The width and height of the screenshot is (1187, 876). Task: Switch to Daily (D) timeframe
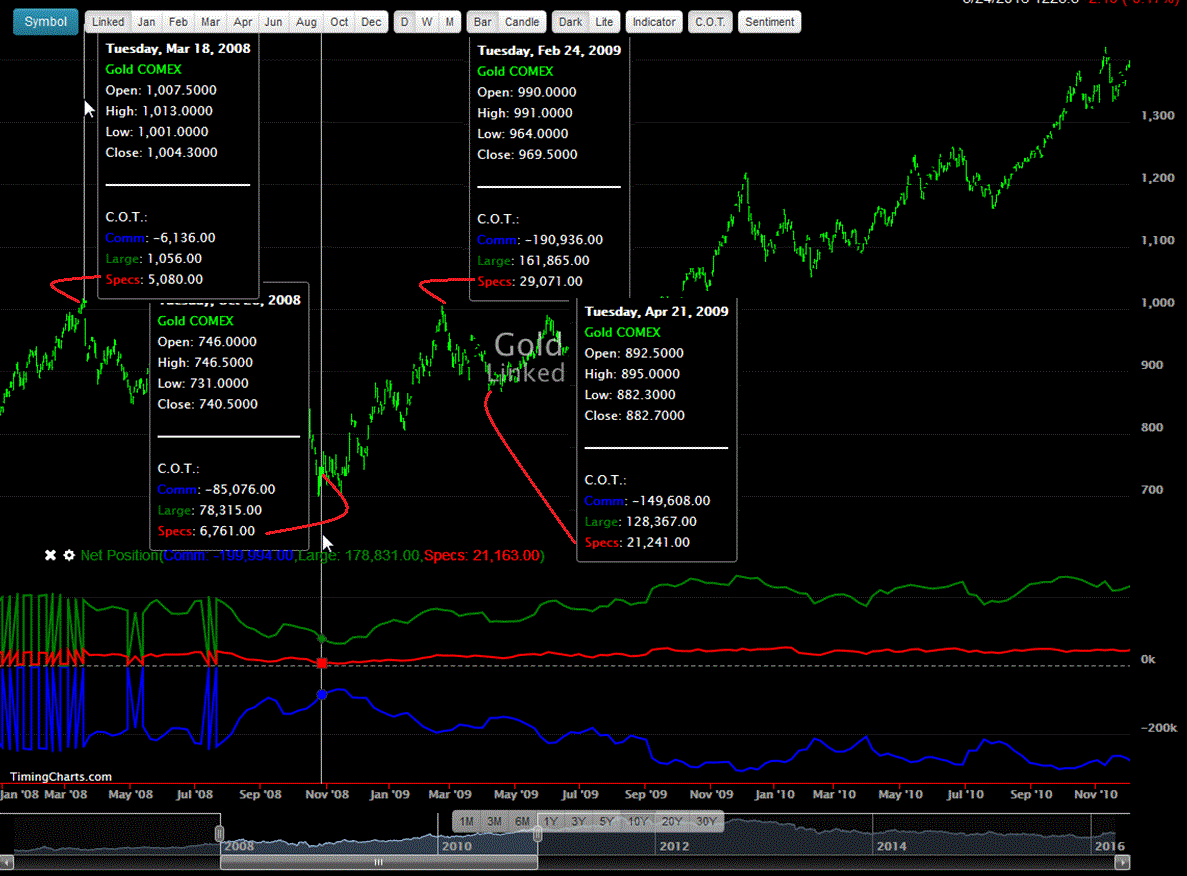pos(404,22)
